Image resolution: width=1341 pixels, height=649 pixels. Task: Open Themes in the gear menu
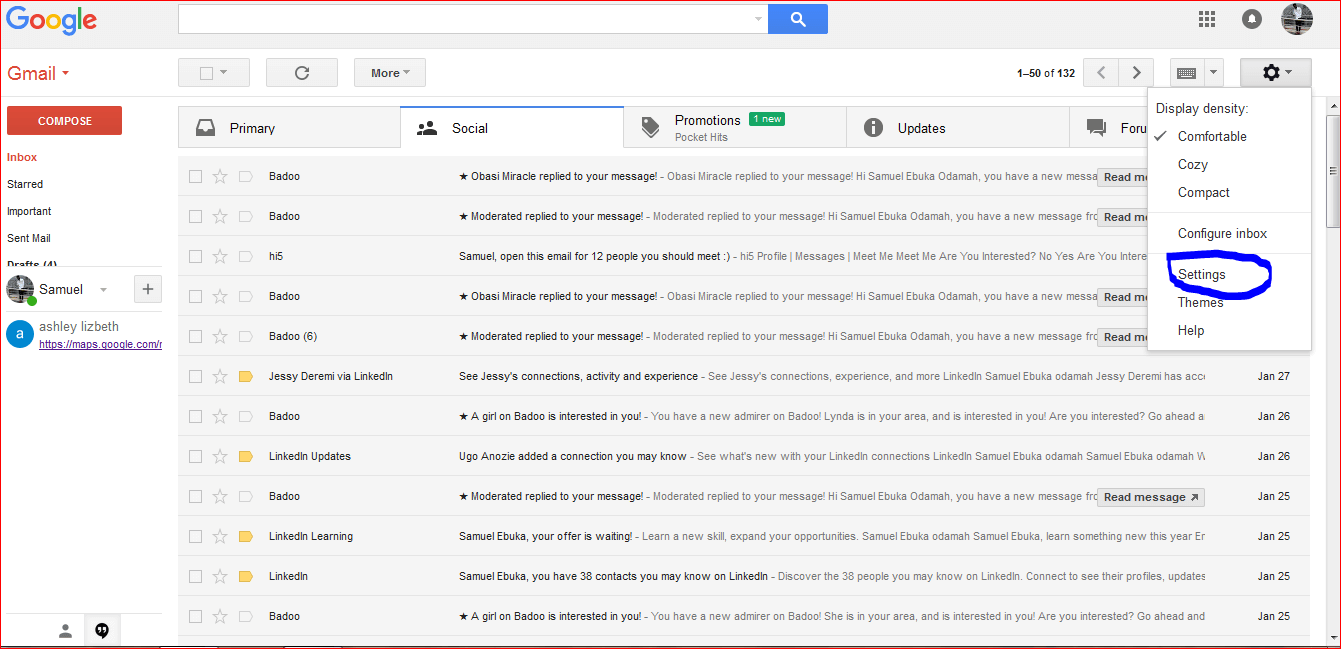1200,302
